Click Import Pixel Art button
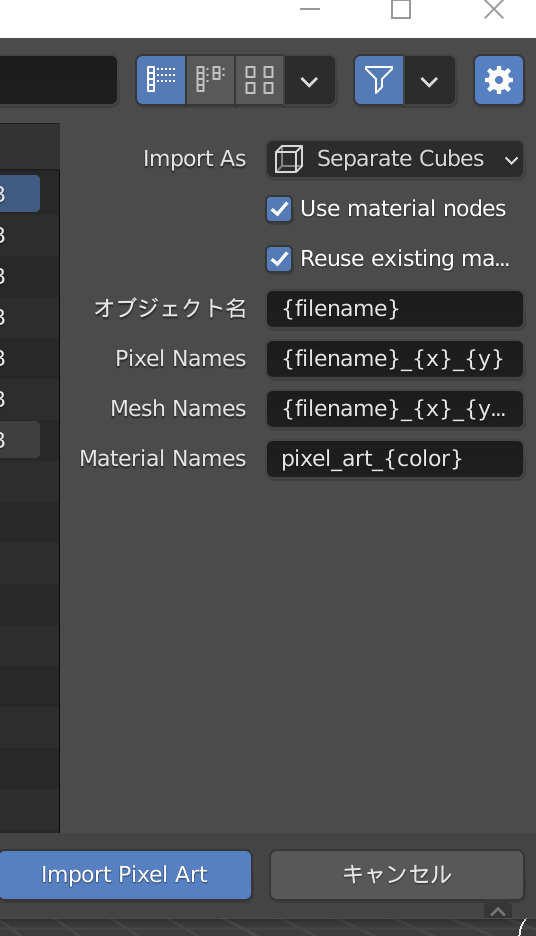 [x=124, y=875]
